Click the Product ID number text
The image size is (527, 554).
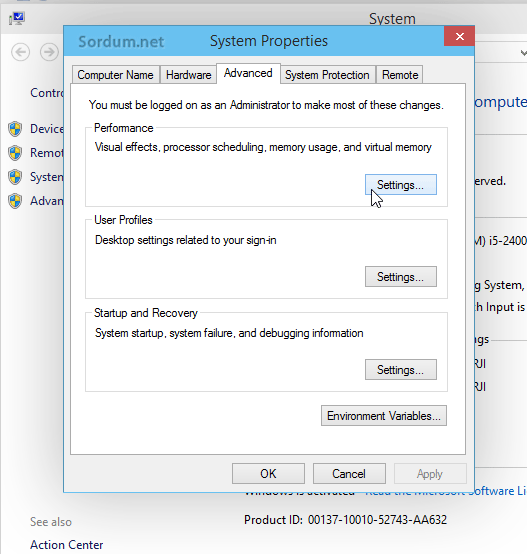pyautogui.click(x=377, y=520)
